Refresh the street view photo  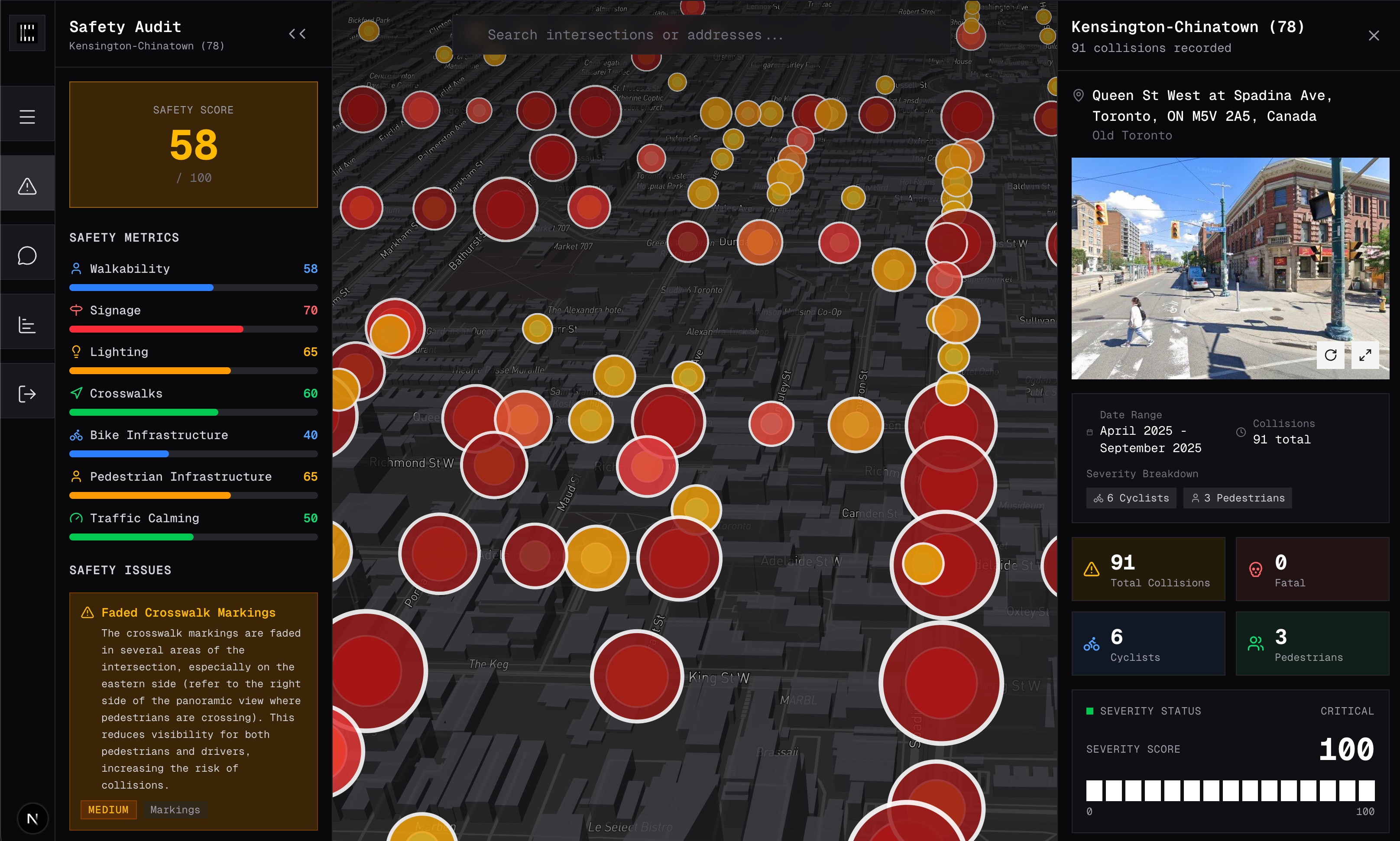pyautogui.click(x=1330, y=356)
